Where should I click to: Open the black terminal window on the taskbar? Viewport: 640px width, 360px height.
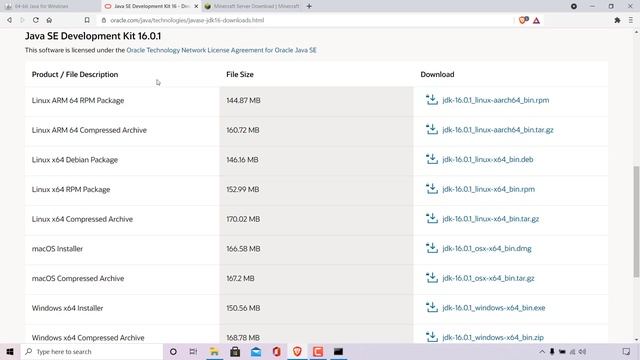point(338,351)
